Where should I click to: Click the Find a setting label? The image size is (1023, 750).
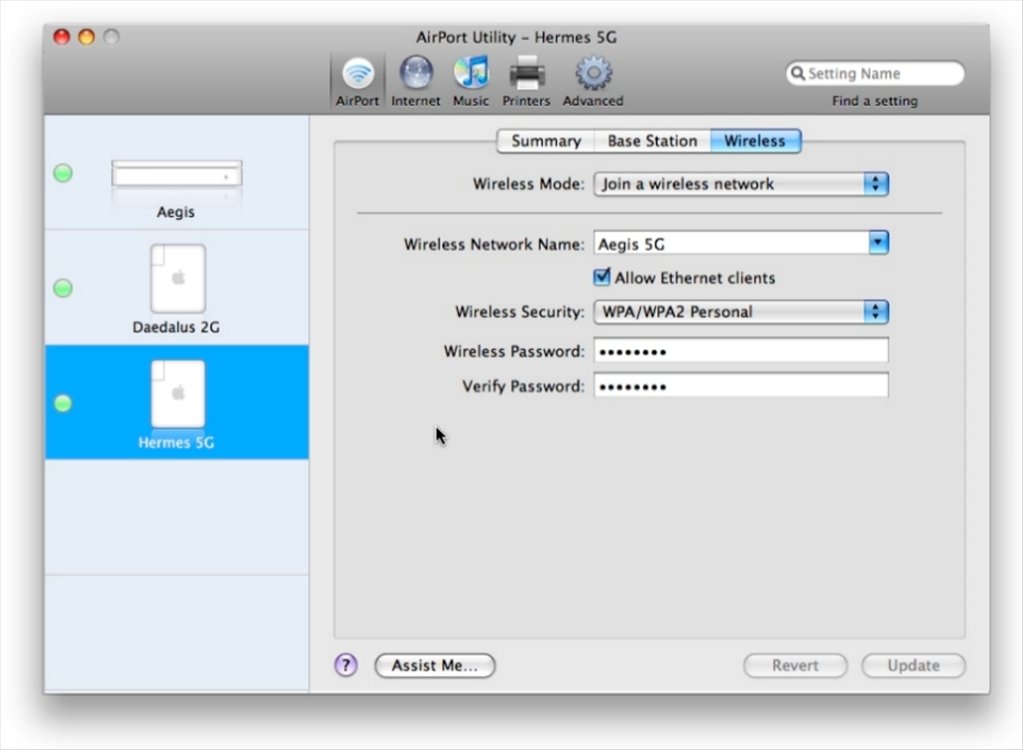pyautogui.click(x=874, y=100)
